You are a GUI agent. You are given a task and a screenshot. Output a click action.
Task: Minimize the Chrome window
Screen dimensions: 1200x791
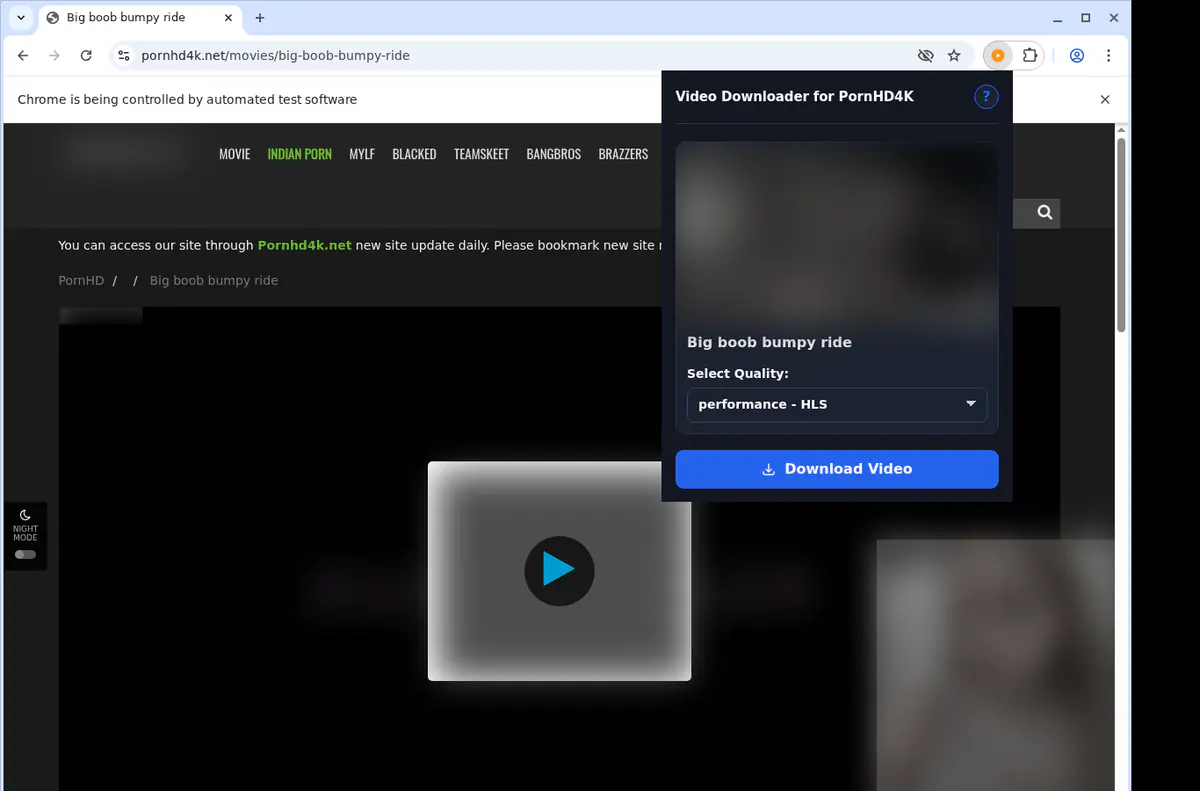click(x=1059, y=18)
